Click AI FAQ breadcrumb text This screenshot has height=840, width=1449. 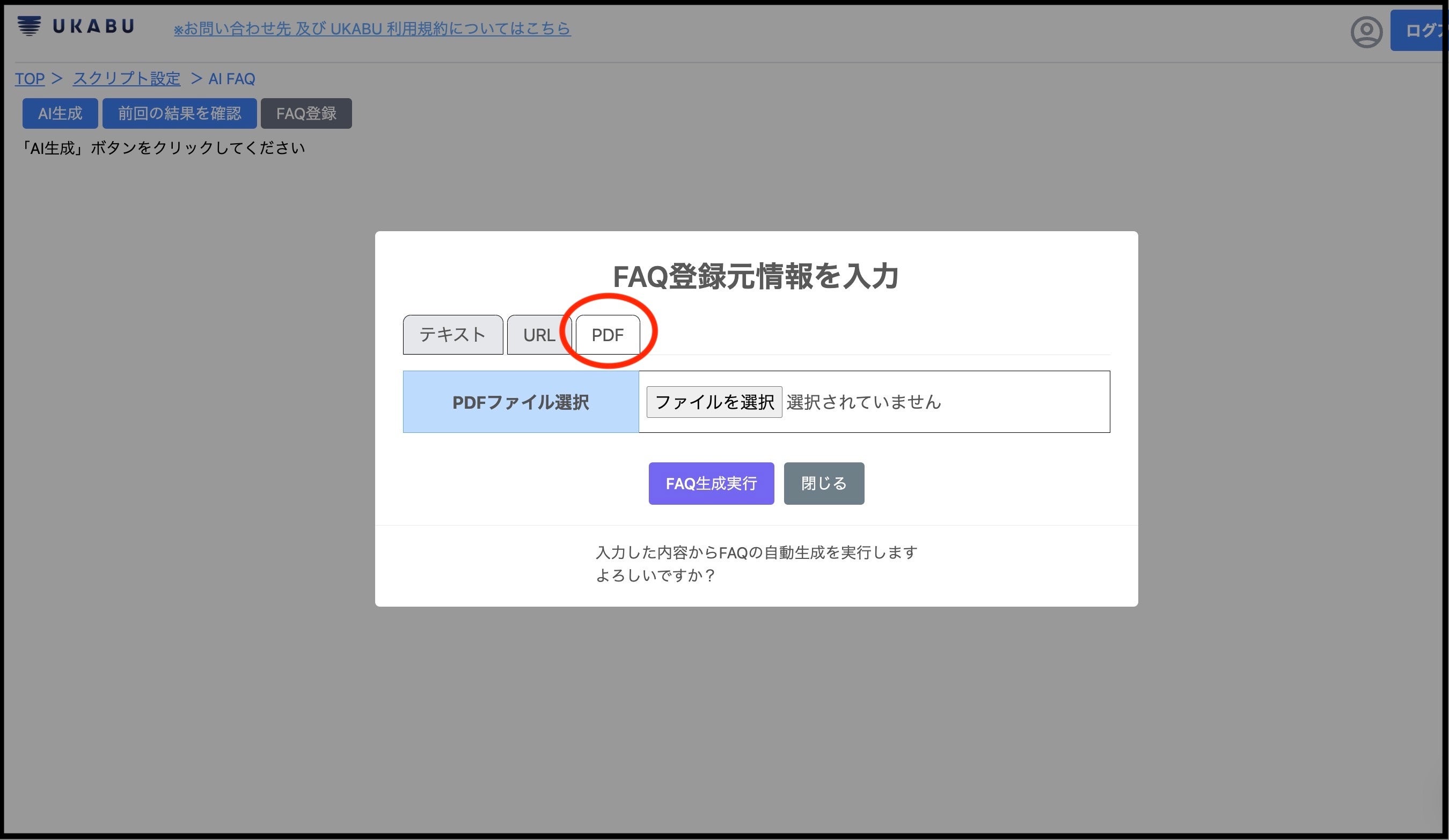[232, 79]
